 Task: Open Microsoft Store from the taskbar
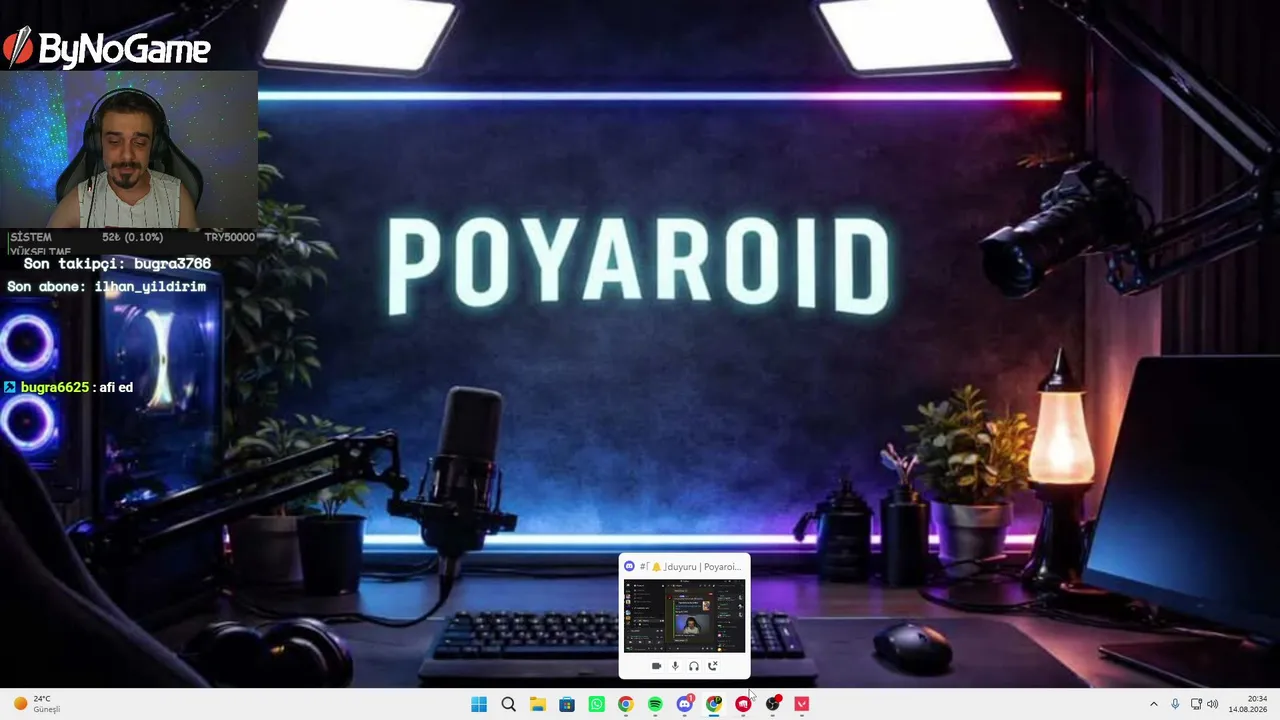(x=567, y=704)
